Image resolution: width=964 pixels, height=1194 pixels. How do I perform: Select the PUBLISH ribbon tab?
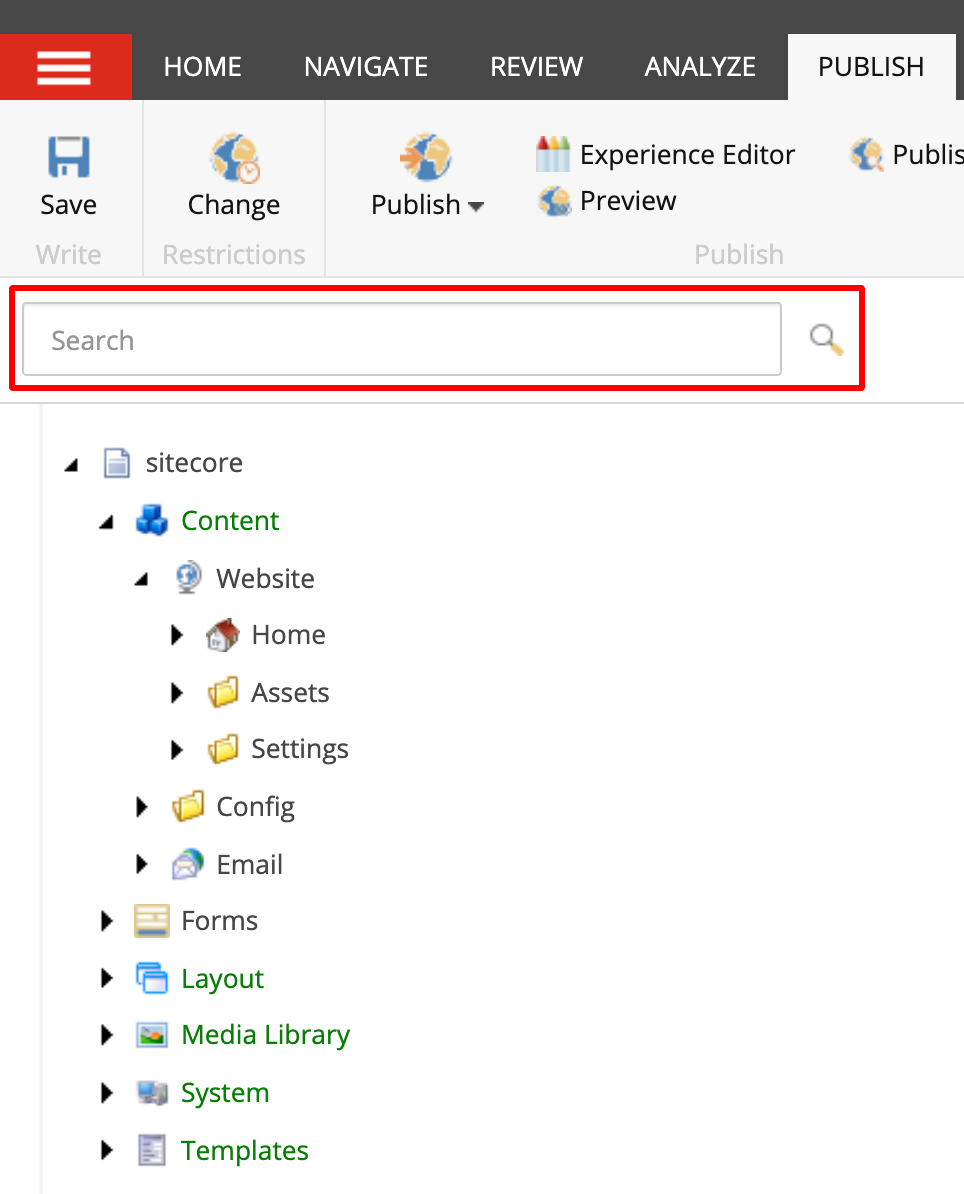[871, 67]
